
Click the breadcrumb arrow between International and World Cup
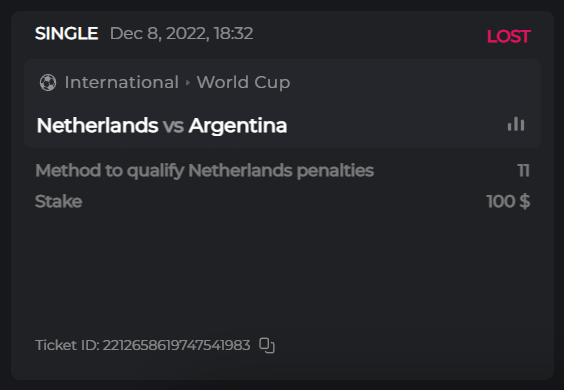(x=187, y=83)
